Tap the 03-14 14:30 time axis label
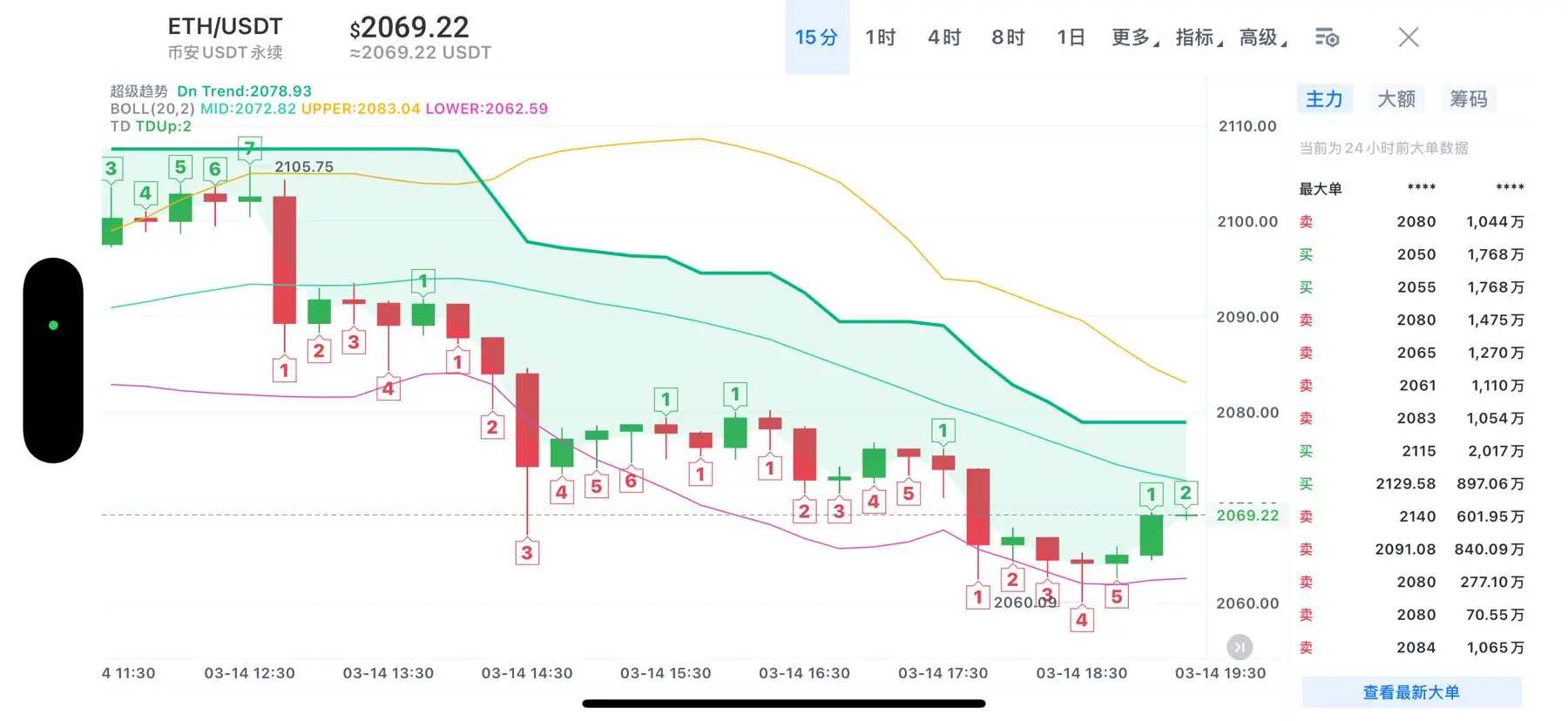The image size is (1568, 721). tap(527, 673)
